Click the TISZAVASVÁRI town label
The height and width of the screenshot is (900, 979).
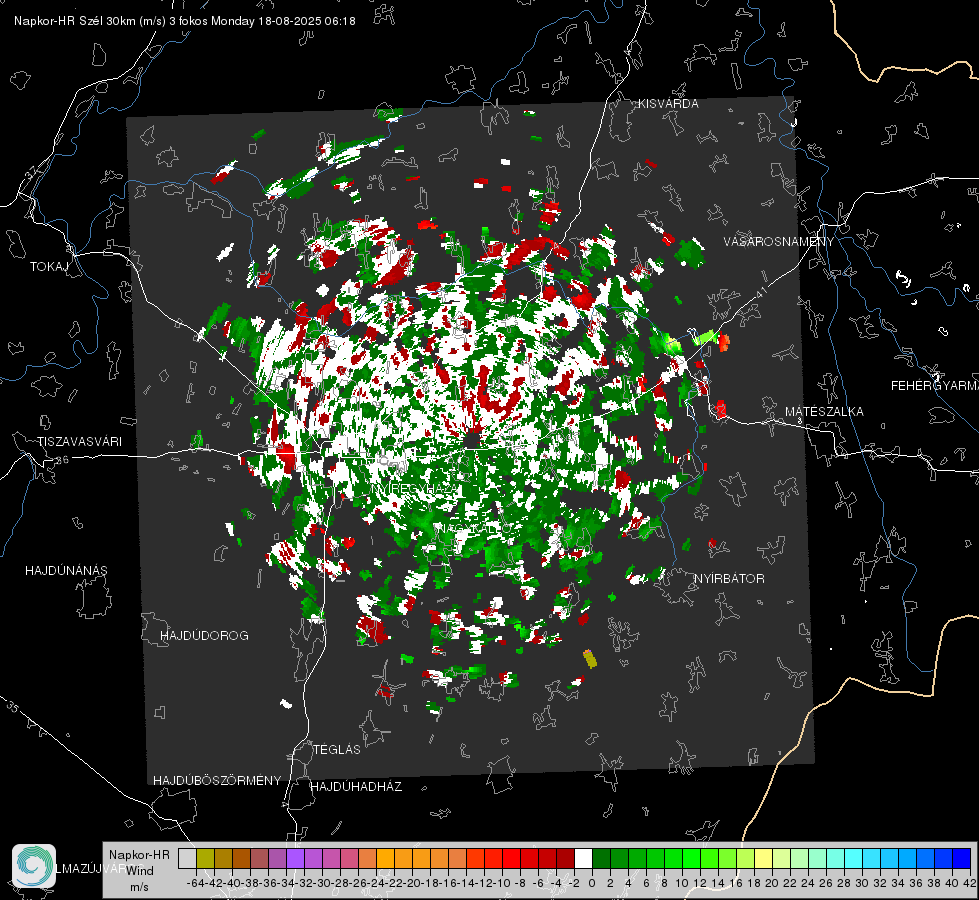[x=79, y=442]
